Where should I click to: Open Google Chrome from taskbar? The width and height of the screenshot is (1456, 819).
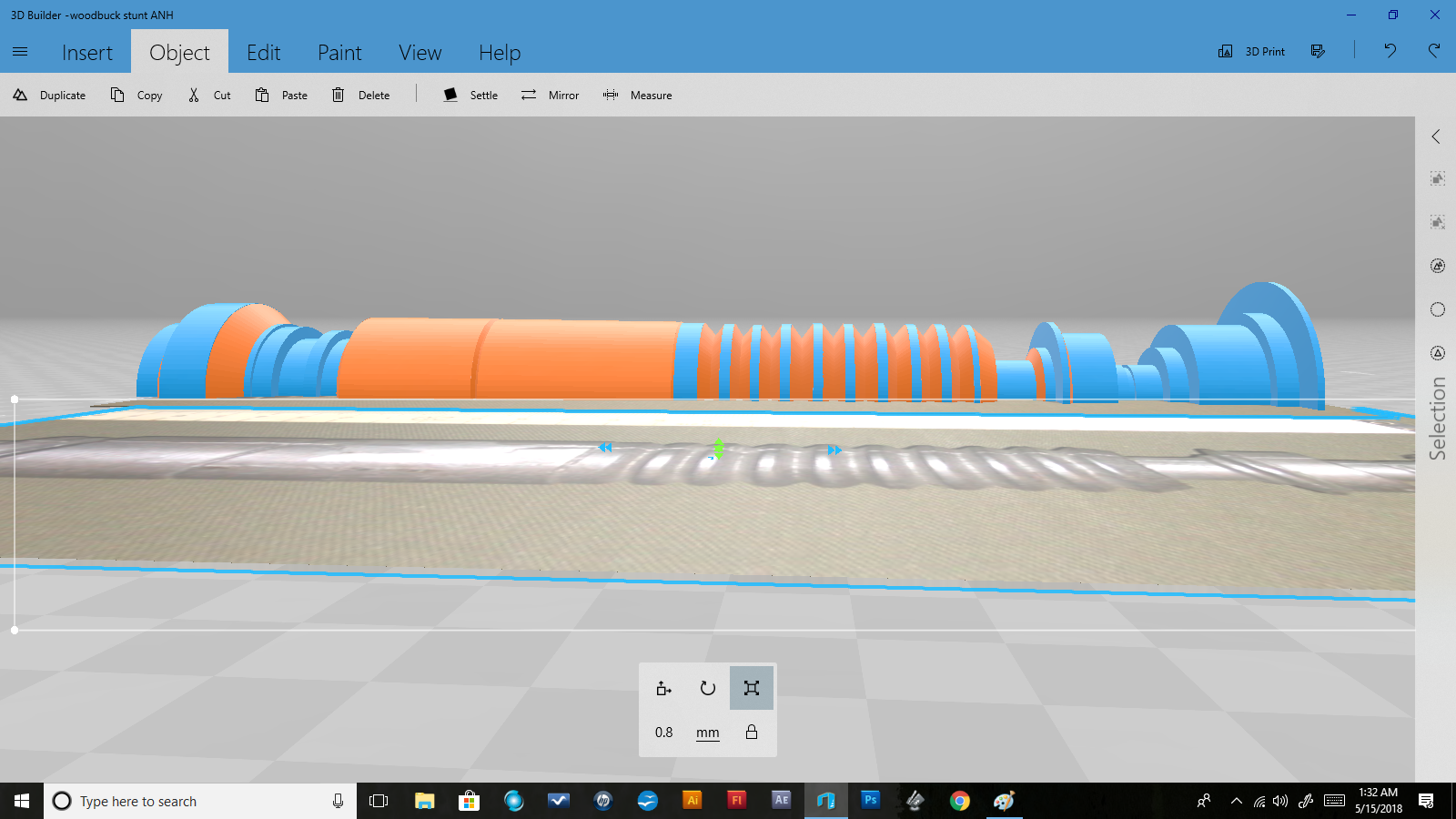960,801
